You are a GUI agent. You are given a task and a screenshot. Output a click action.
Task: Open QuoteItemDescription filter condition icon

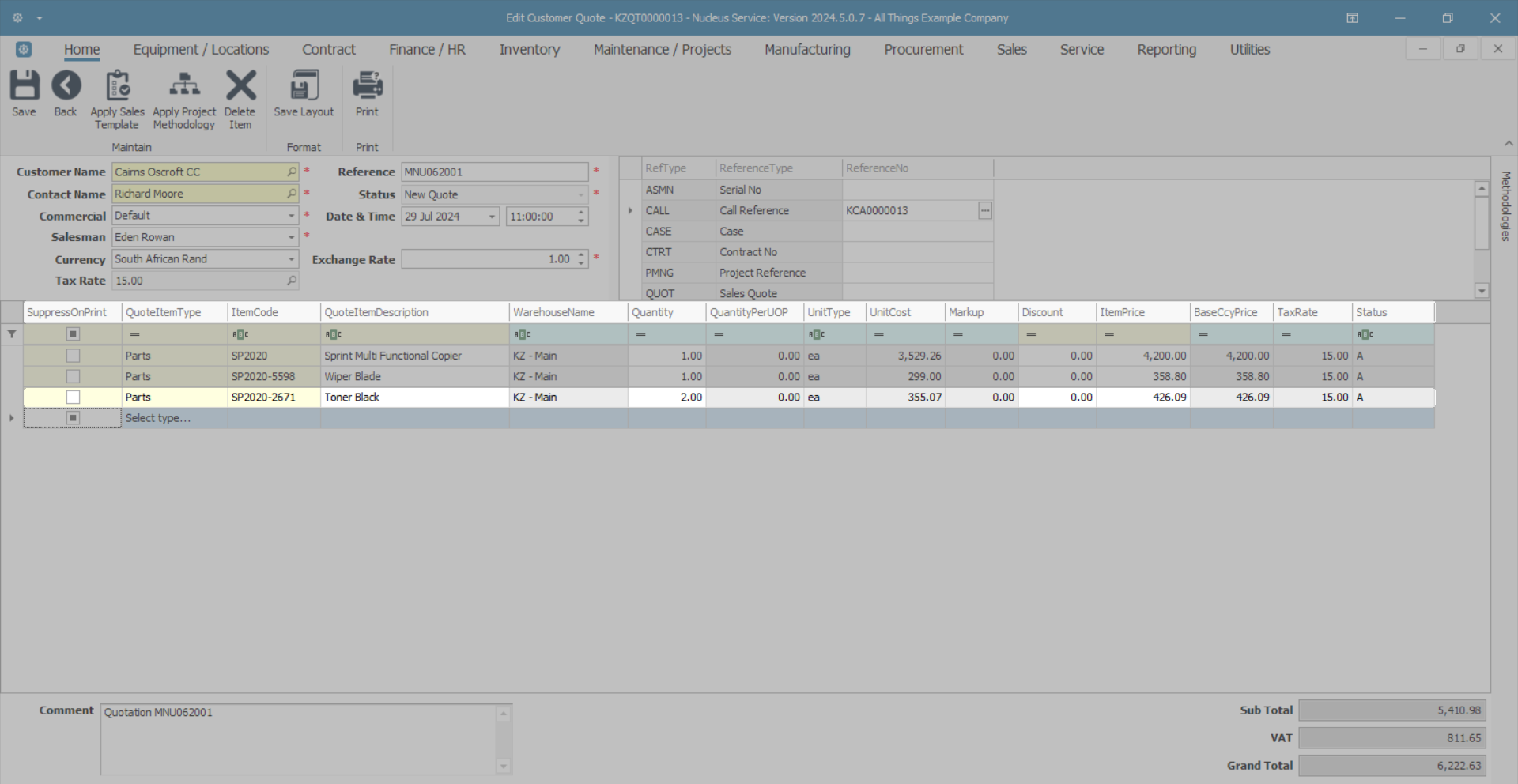point(334,334)
